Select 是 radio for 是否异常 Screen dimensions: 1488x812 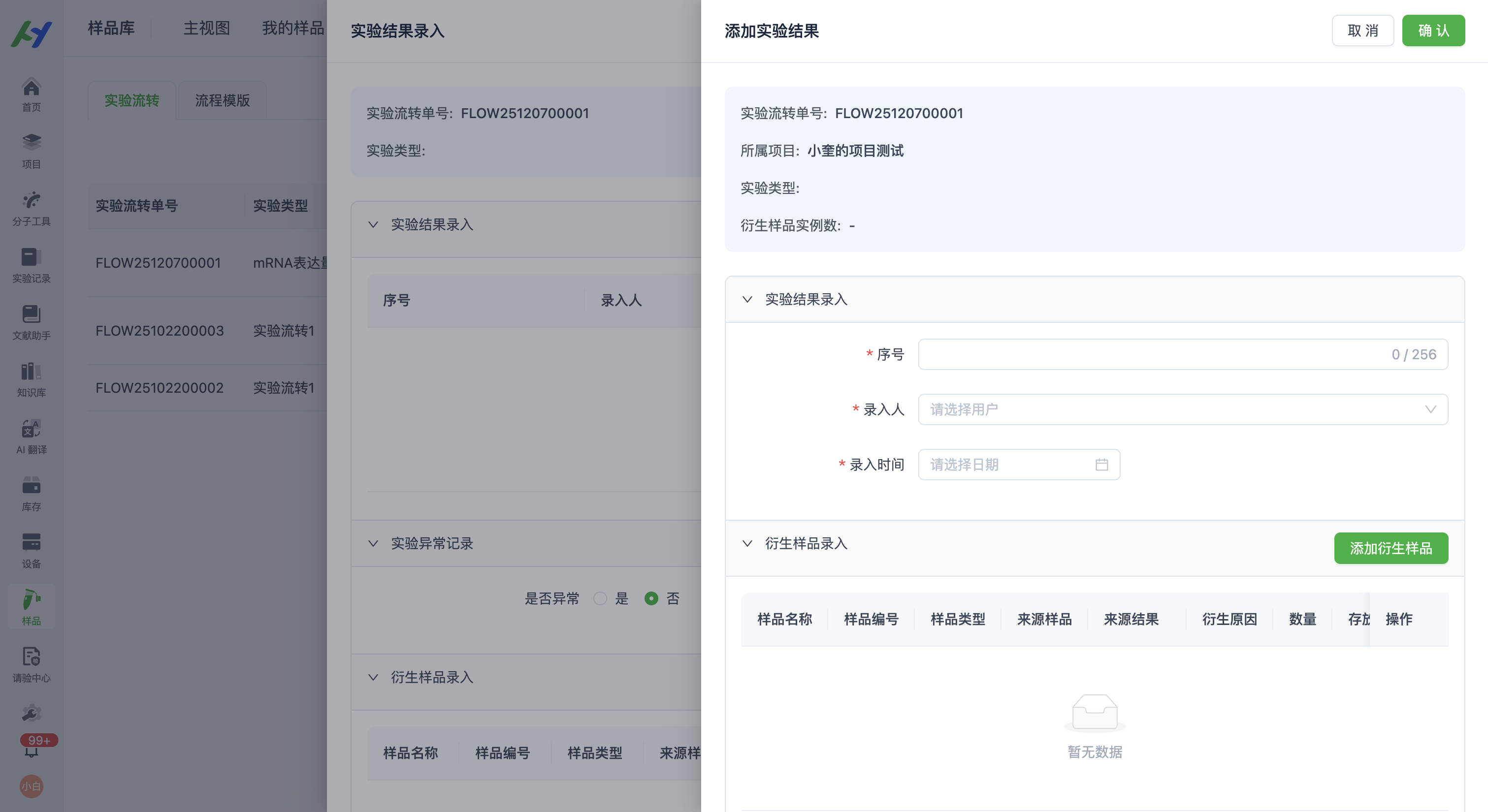click(600, 598)
